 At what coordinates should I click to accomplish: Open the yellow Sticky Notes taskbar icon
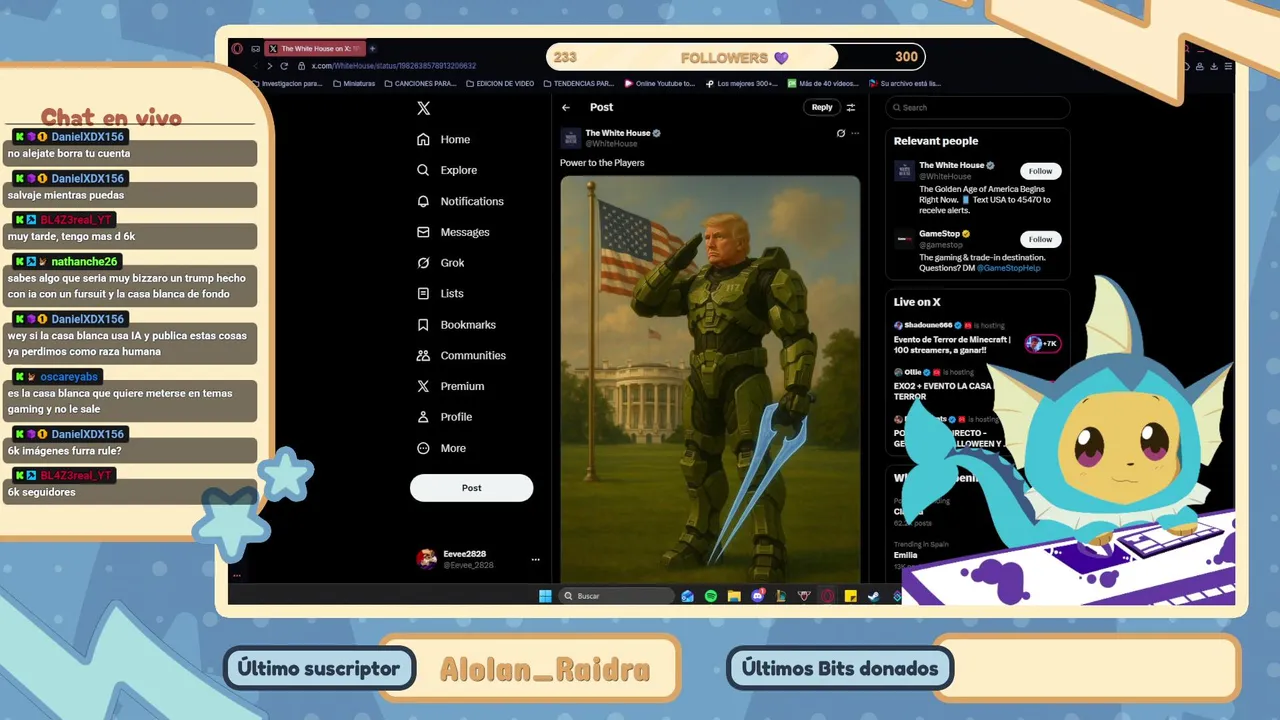coord(851,596)
